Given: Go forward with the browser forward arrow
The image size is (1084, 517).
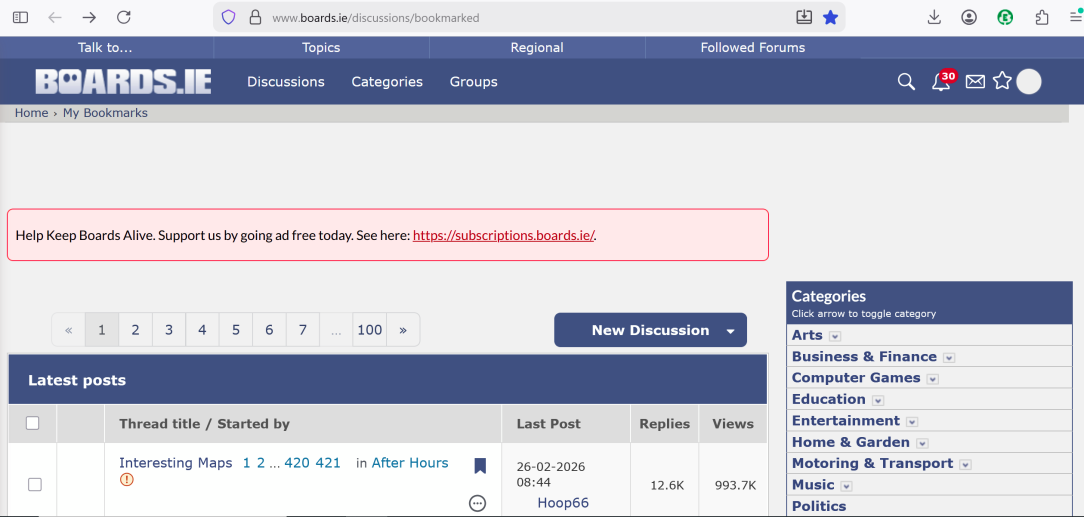Looking at the screenshot, I should coord(89,17).
